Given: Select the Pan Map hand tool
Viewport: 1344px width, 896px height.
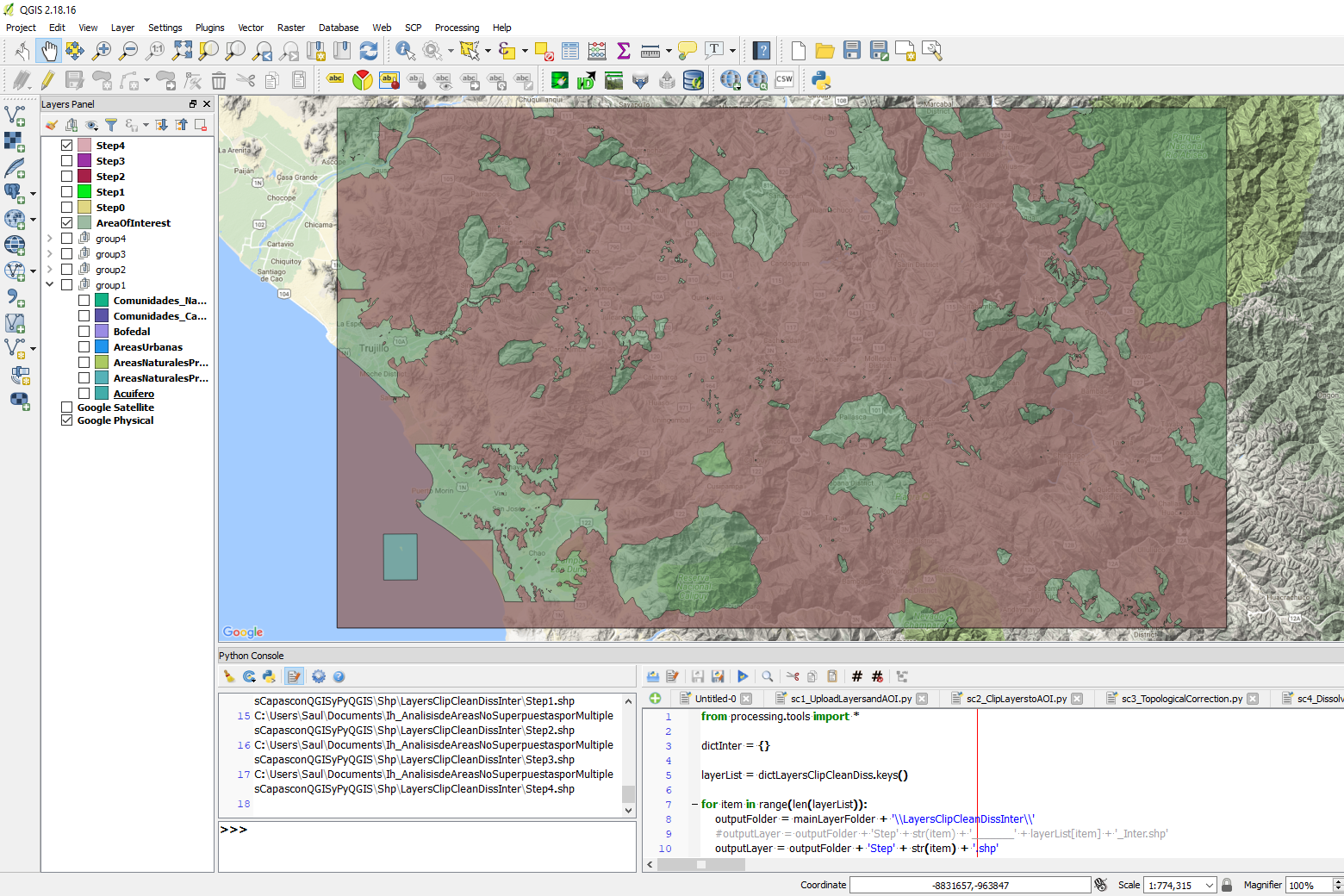Looking at the screenshot, I should [49, 51].
